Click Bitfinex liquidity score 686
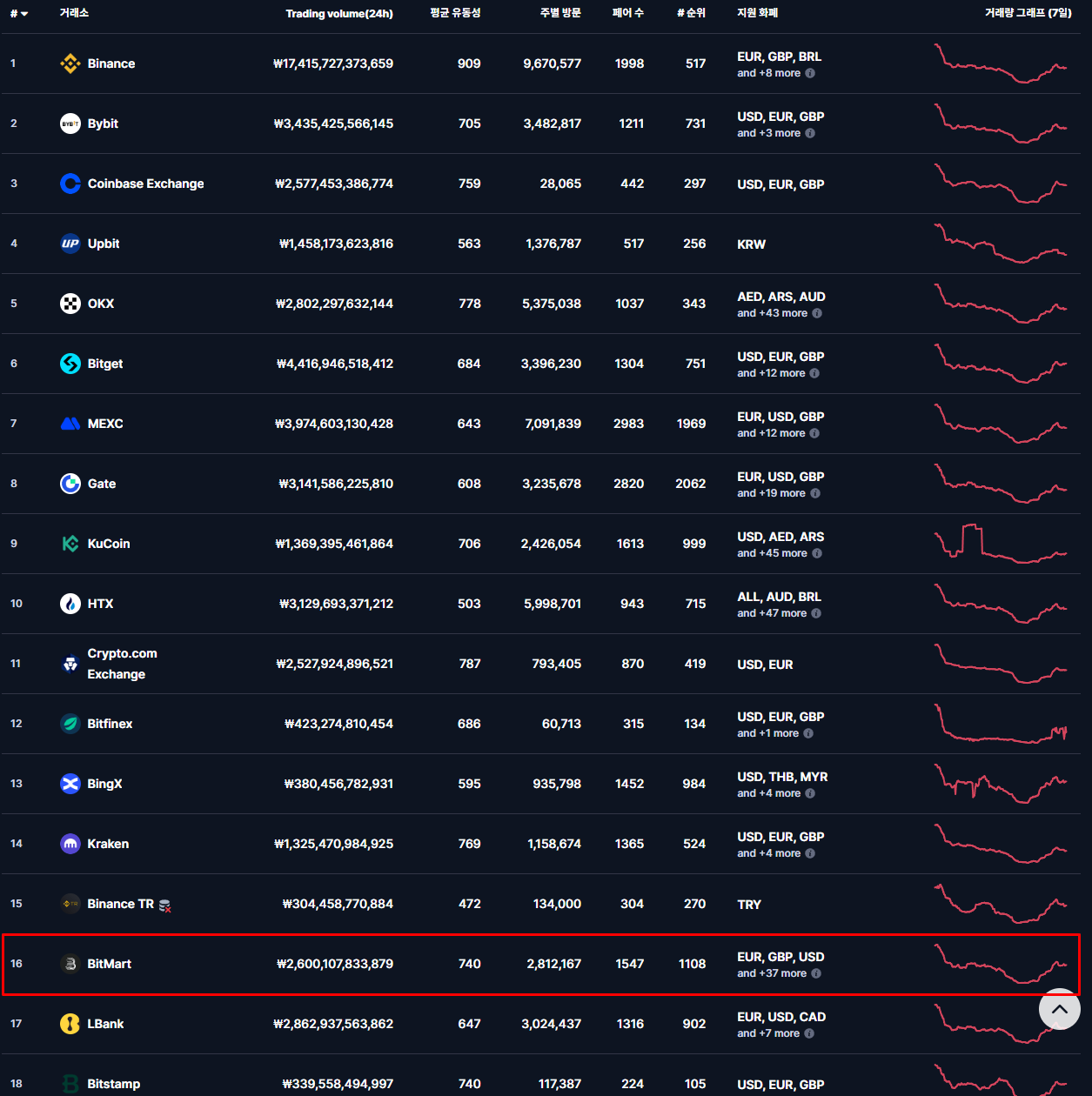This screenshot has height=1096, width=1092. point(469,724)
